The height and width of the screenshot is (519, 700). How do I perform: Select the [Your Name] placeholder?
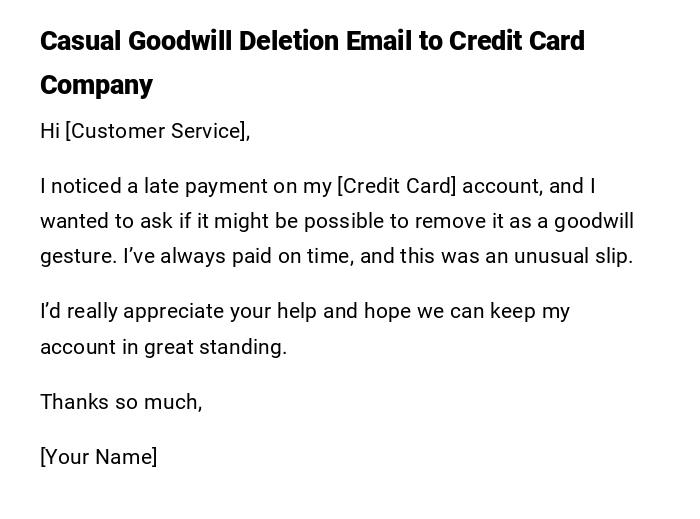click(99, 457)
